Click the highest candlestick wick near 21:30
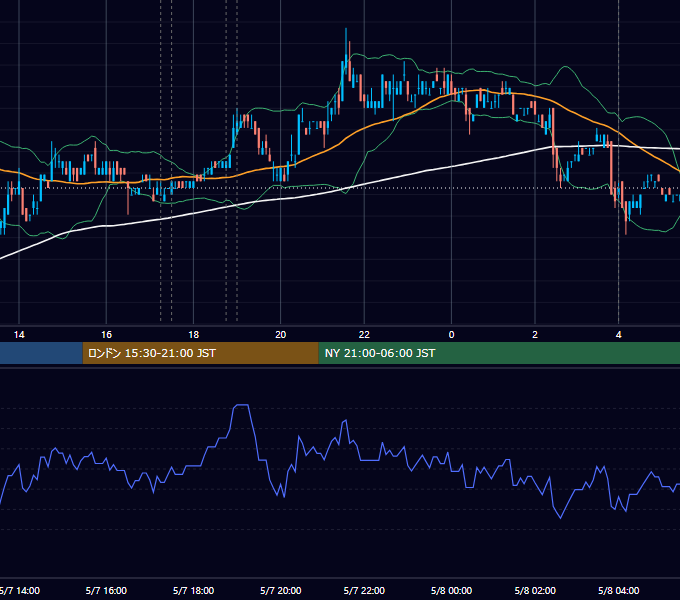The width and height of the screenshot is (680, 600). pos(346,43)
